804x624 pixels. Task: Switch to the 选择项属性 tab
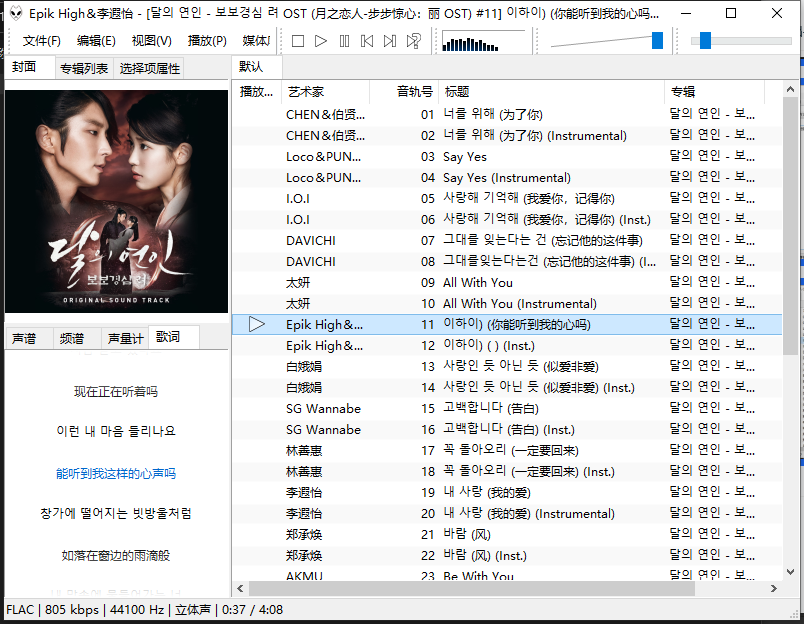[x=150, y=69]
